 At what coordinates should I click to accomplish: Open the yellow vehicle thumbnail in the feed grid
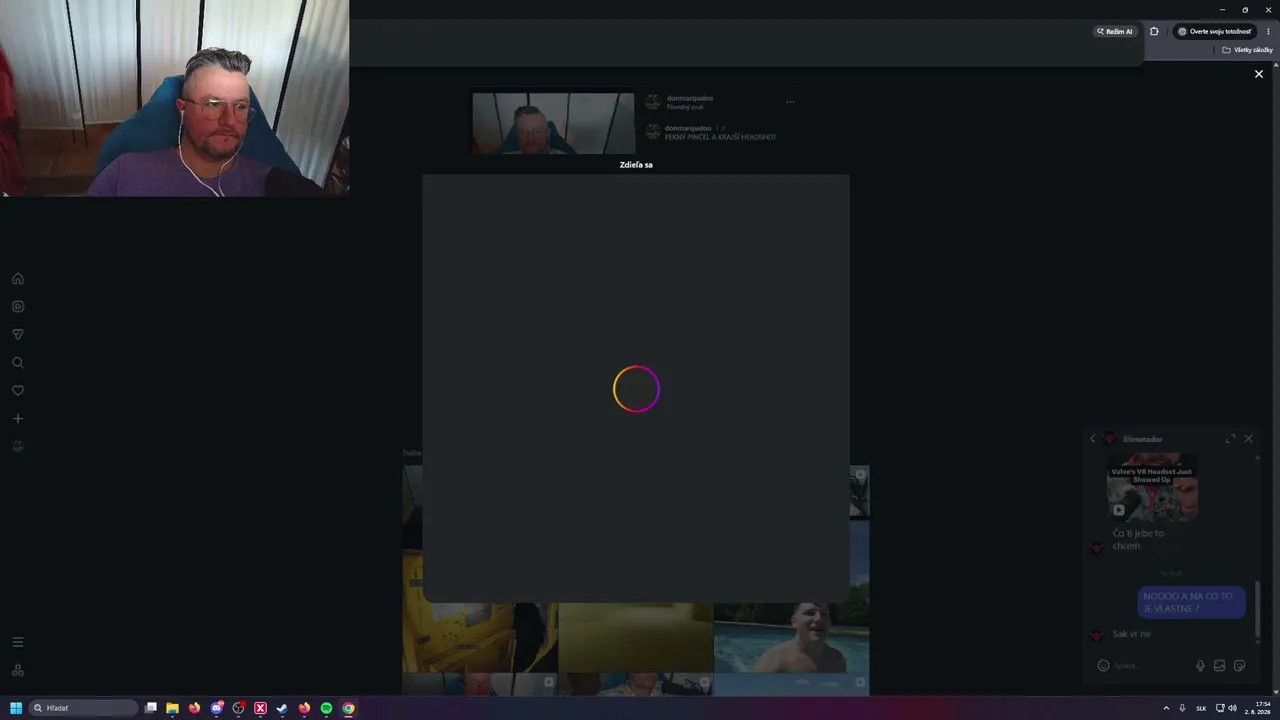coord(480,612)
